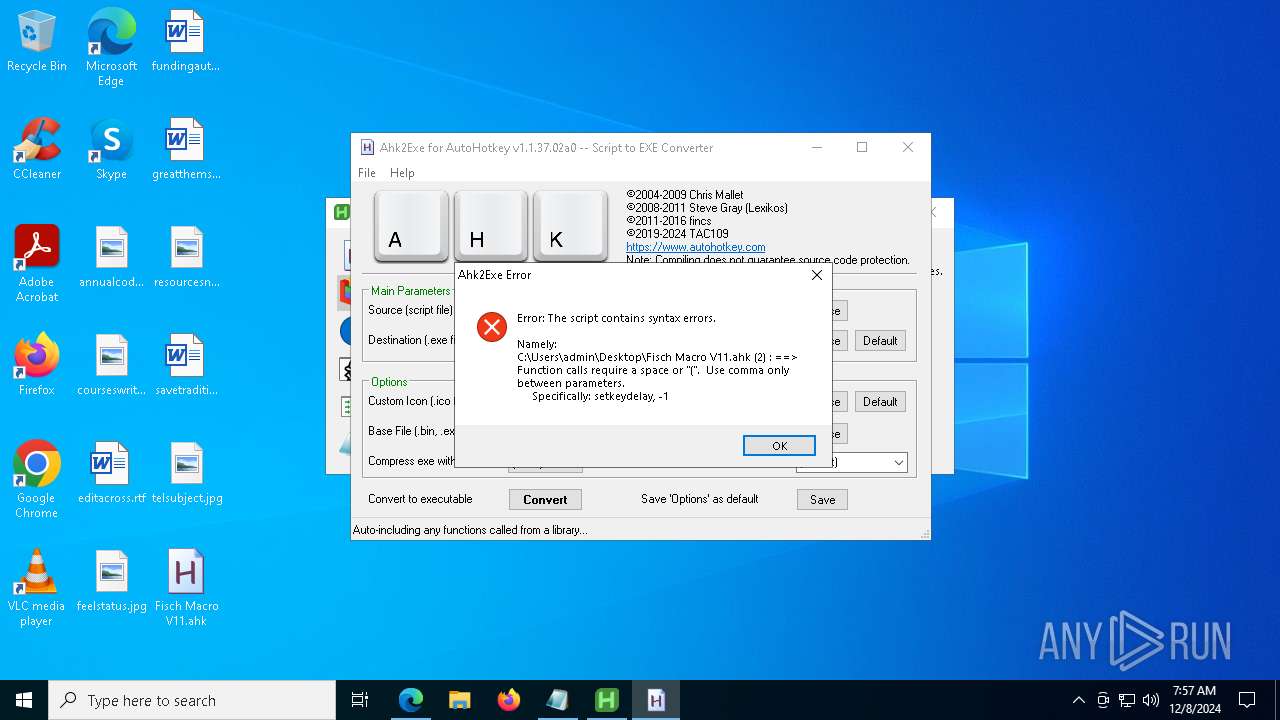Open Task View on taskbar
Viewport: 1280px width, 720px height.
tap(360, 700)
